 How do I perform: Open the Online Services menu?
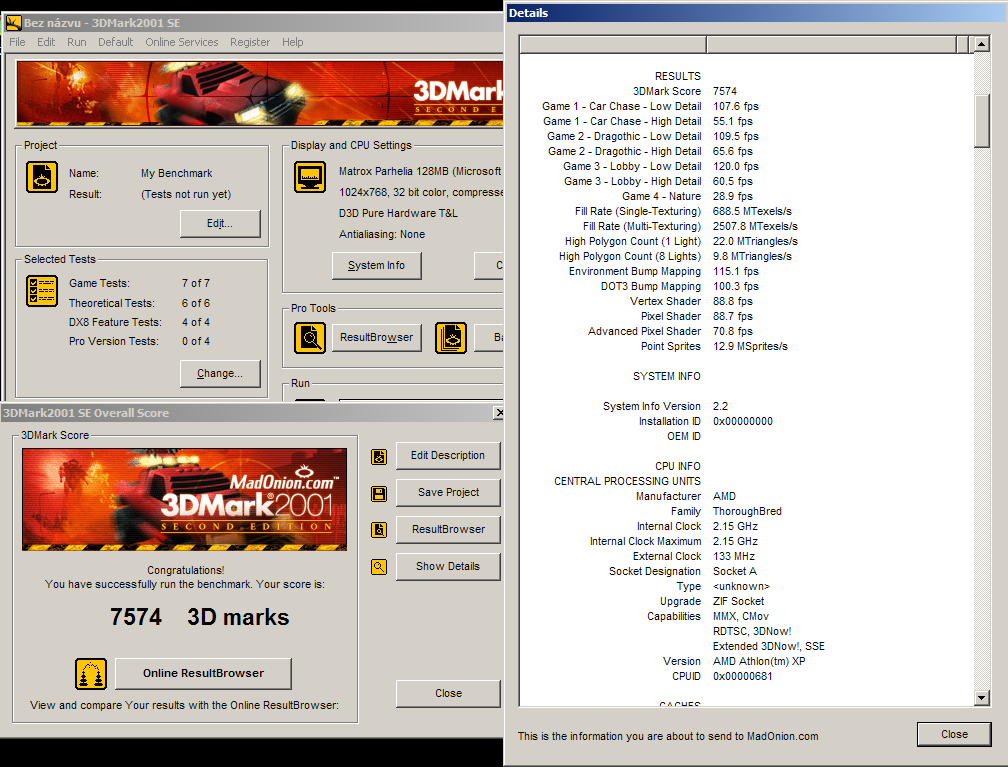[181, 42]
